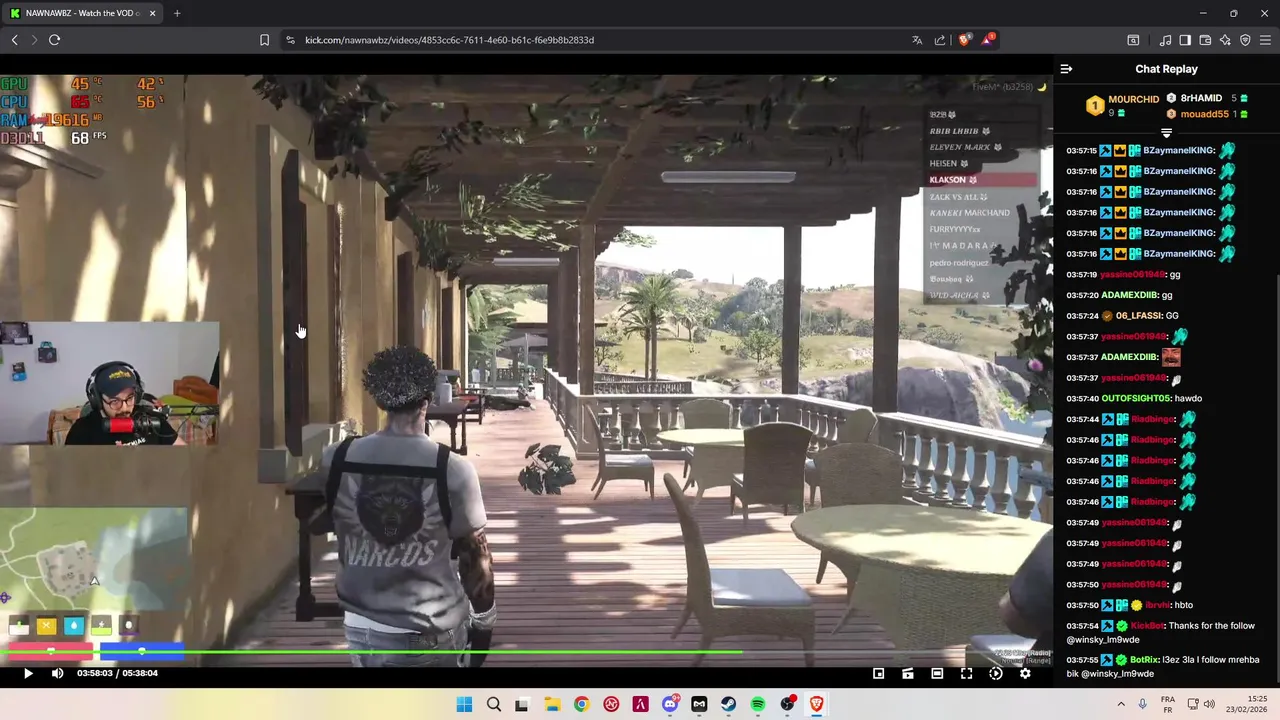Image resolution: width=1280 pixels, height=720 pixels.
Task: Share this page icon in address bar
Action: (x=940, y=40)
